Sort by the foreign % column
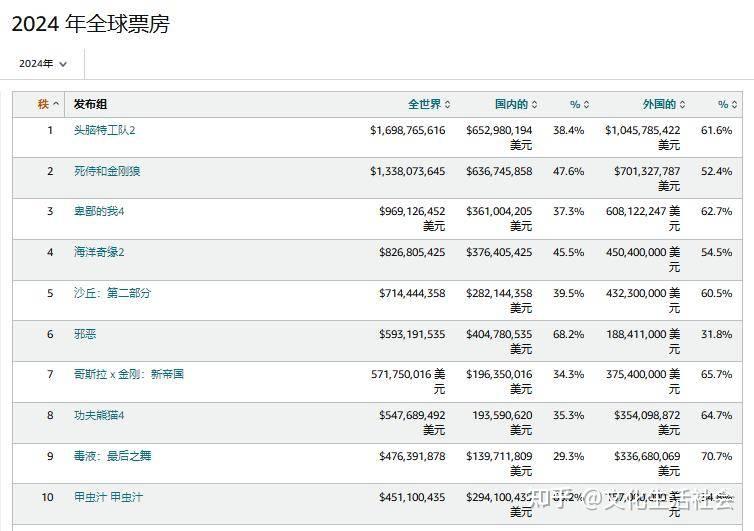The height and width of the screenshot is (531, 754). (x=728, y=104)
